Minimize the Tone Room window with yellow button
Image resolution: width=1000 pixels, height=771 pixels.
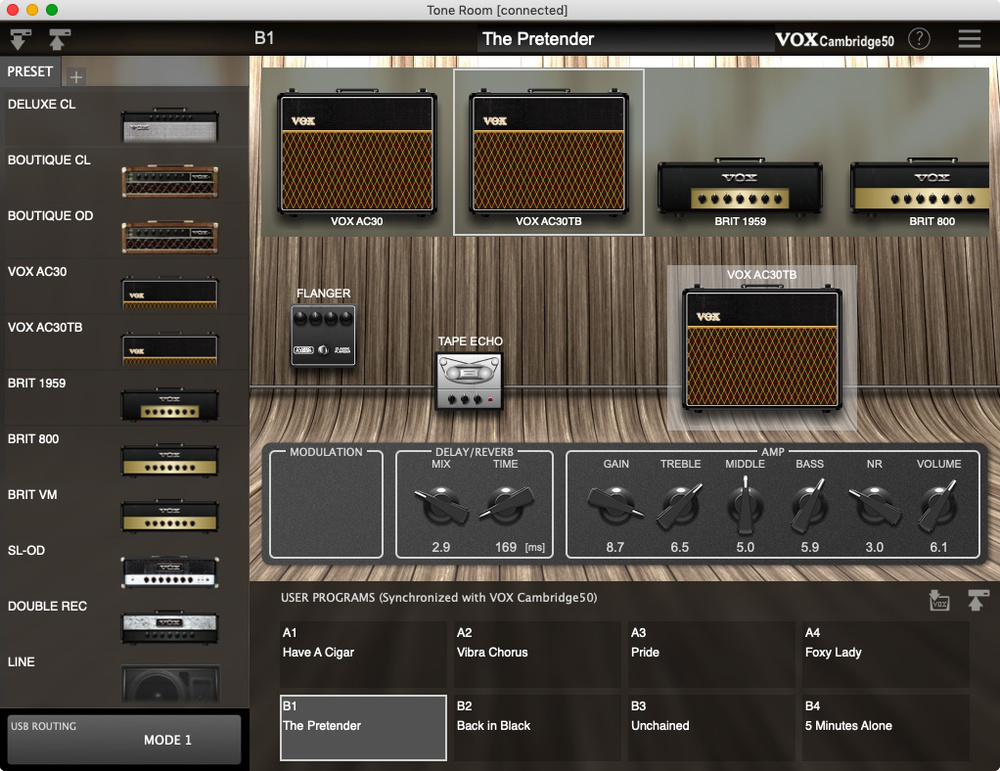(33, 10)
